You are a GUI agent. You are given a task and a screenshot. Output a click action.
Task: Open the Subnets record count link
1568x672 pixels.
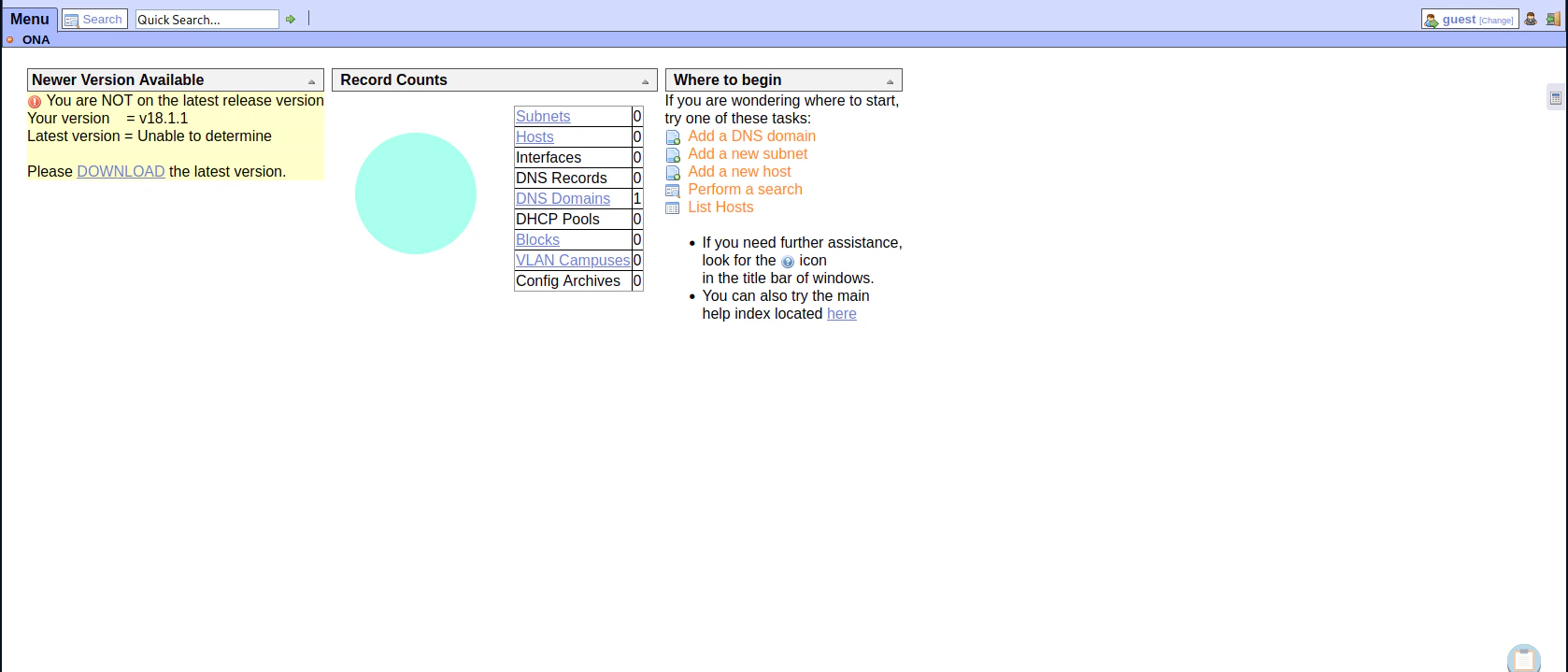point(543,116)
